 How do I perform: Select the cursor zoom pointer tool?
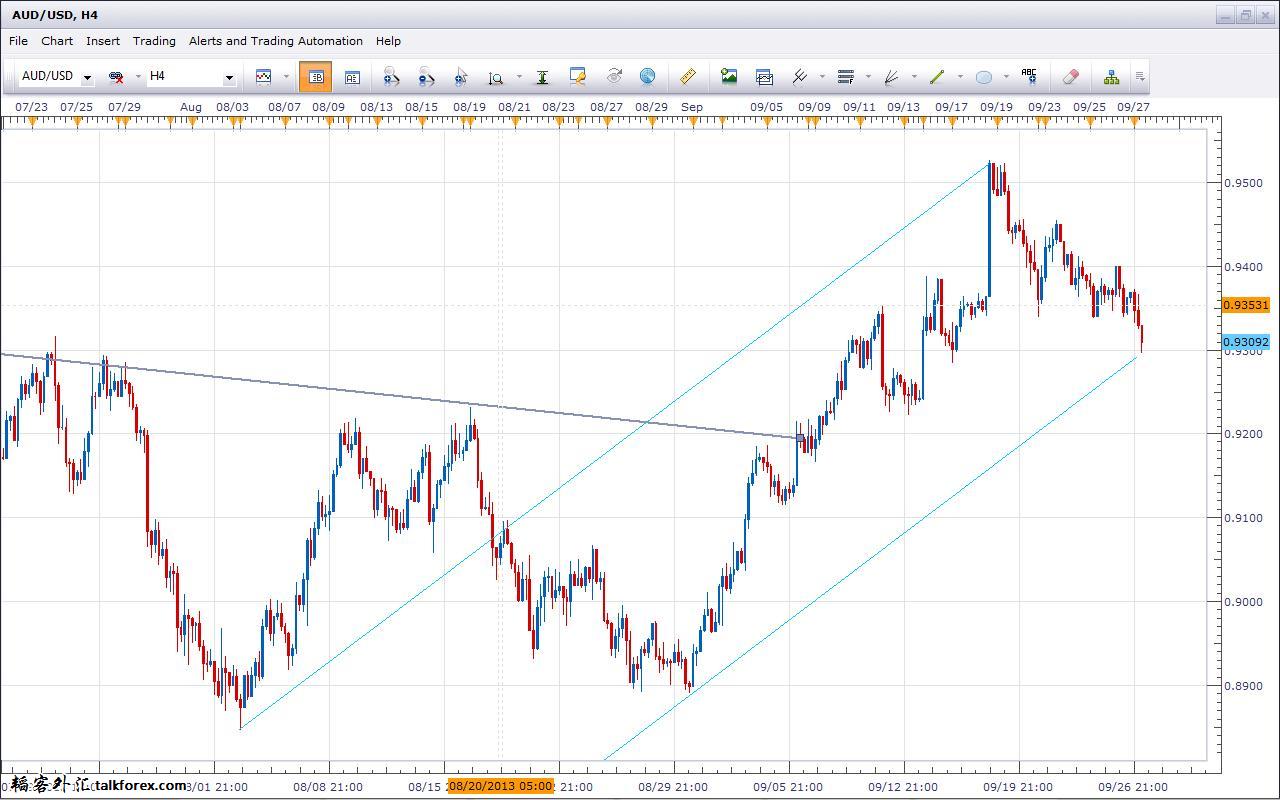461,77
